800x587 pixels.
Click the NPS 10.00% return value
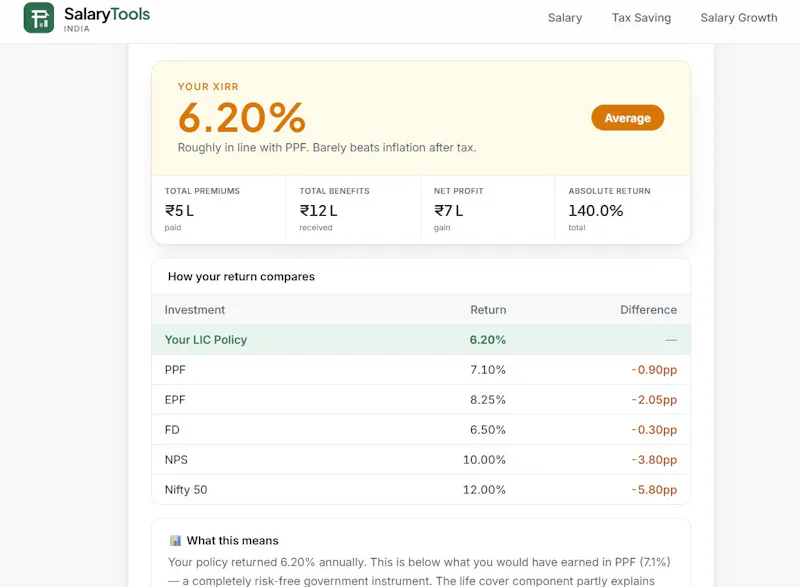(x=484, y=460)
